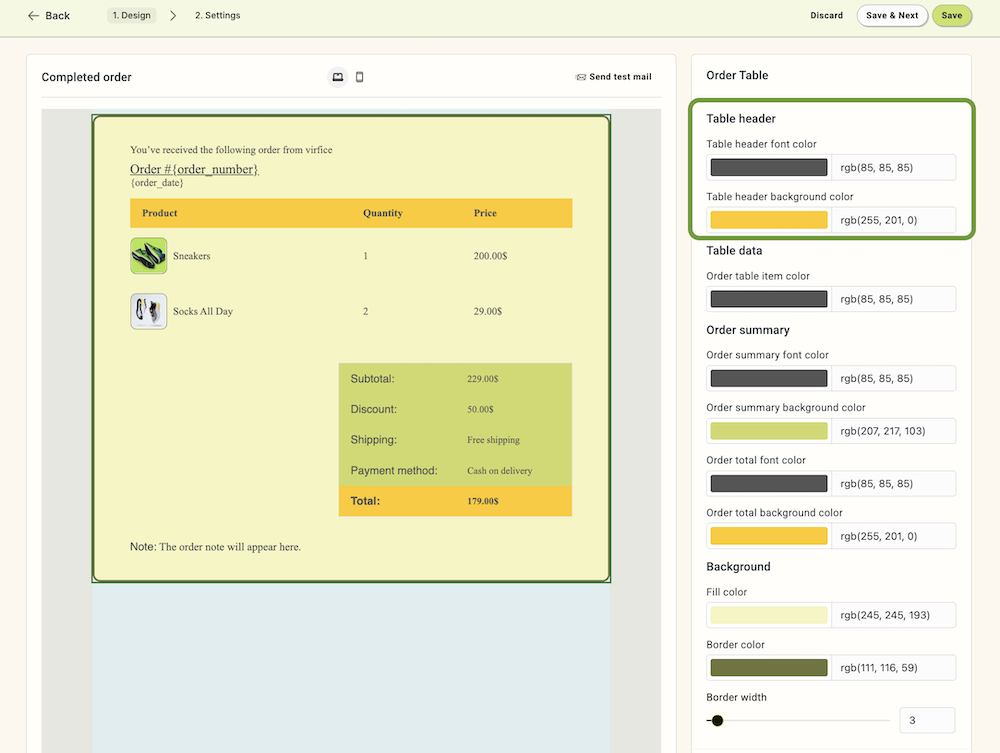Click the Total: row label
The image size is (1000, 753).
coord(365,501)
